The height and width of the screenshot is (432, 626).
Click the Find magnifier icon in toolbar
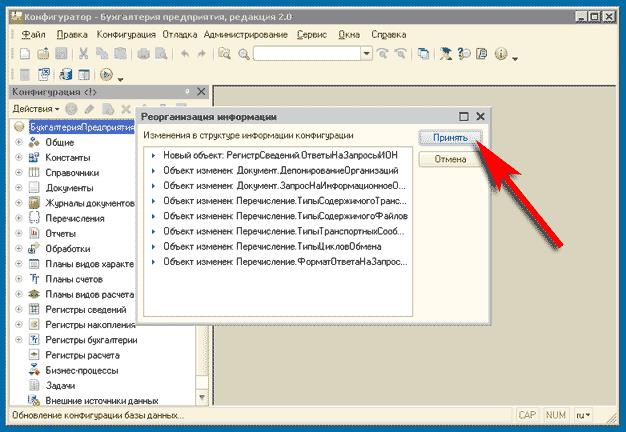(241, 54)
